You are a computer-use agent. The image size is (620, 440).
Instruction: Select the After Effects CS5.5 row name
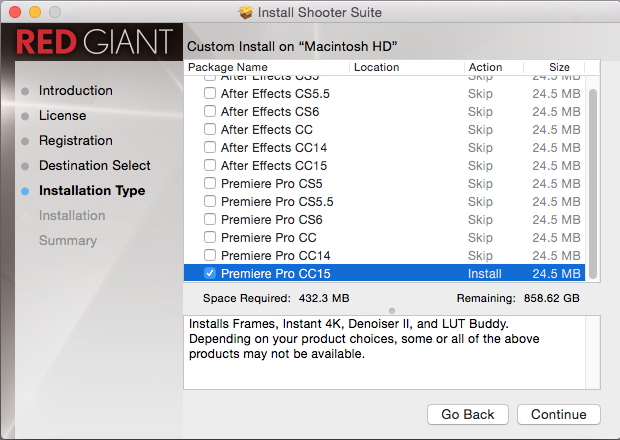tap(275, 94)
